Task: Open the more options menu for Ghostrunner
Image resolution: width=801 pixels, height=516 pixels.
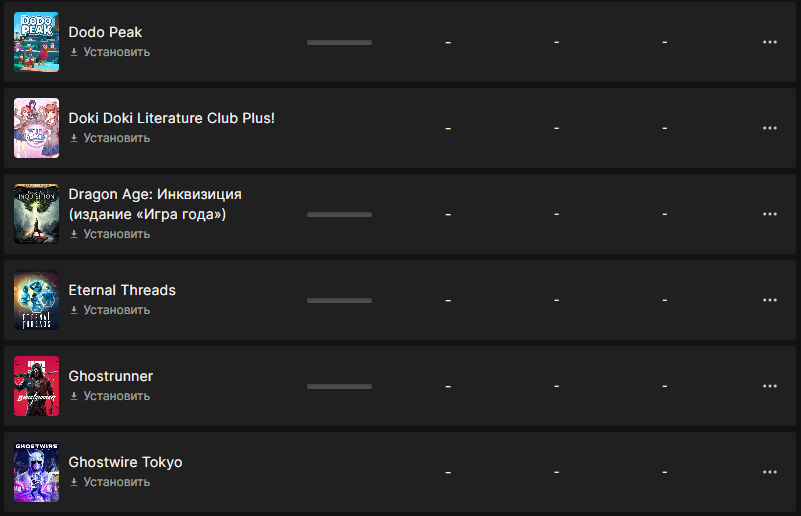Action: (x=769, y=386)
